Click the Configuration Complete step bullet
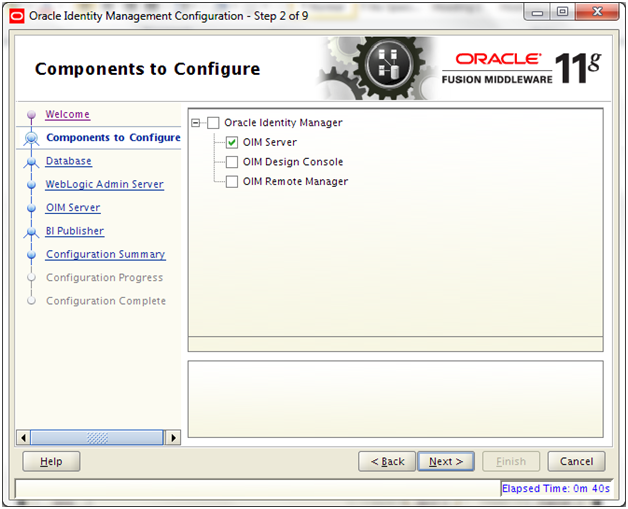Screen dimensions: 628x509 32,301
